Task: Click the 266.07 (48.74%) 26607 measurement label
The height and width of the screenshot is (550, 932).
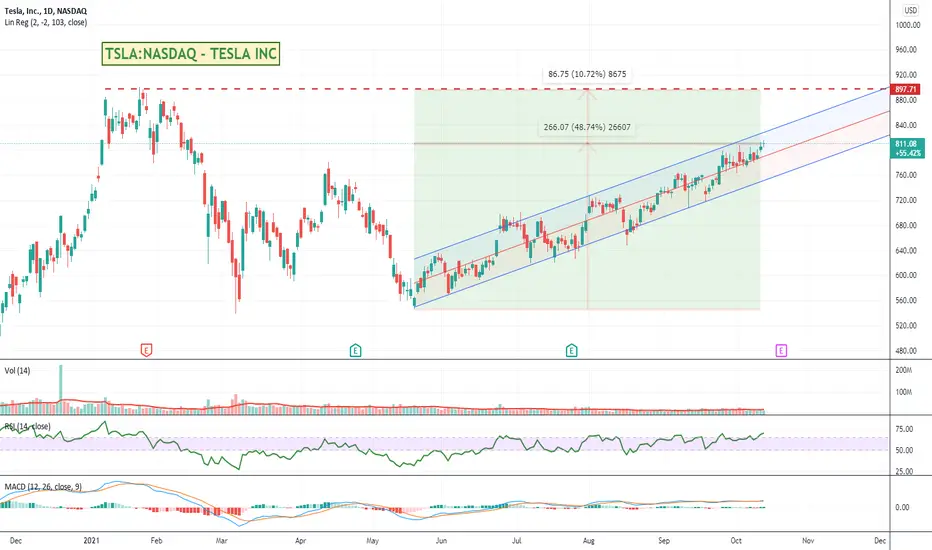Action: point(587,127)
